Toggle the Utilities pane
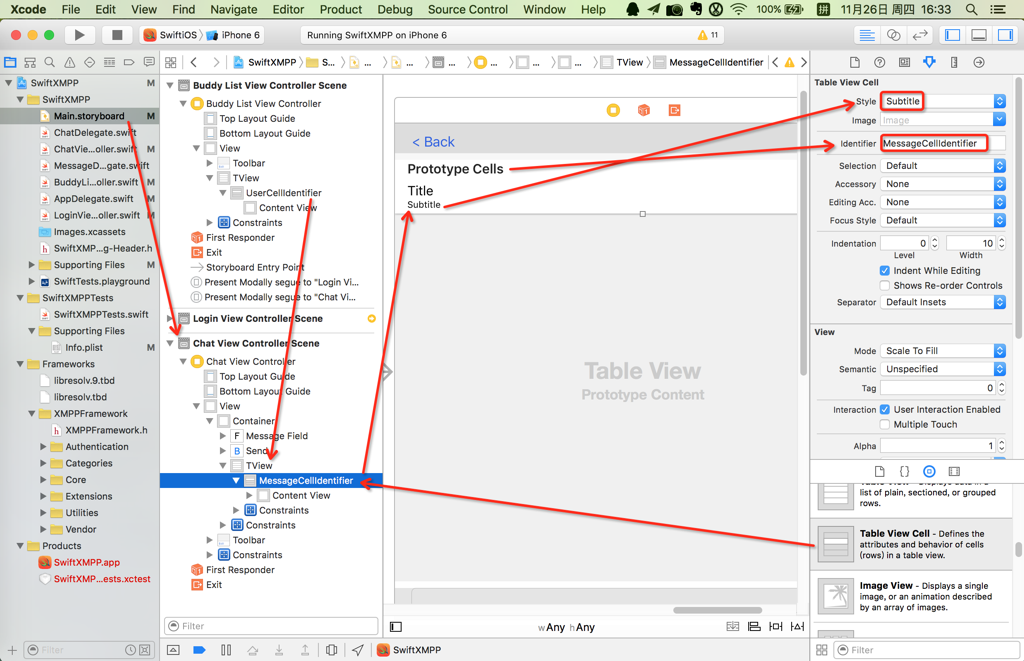This screenshot has height=661, width=1024. tap(1005, 35)
